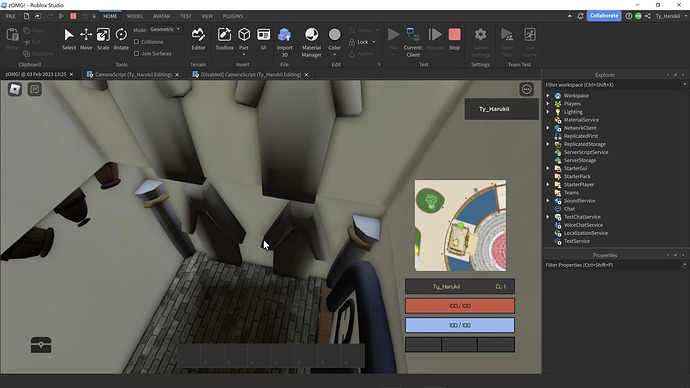
Task: Click the blue 100 / 100 mana bar
Action: coord(459,325)
